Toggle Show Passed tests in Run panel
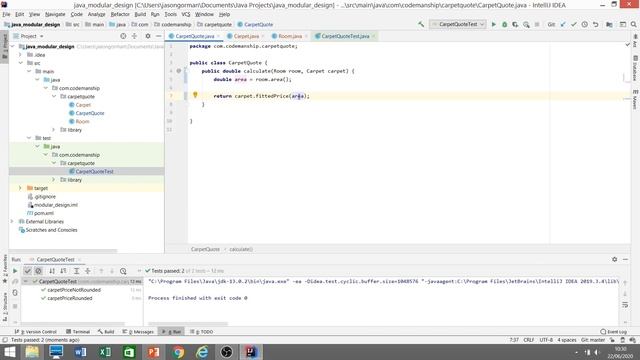The image size is (640, 360). pyautogui.click(x=27, y=271)
